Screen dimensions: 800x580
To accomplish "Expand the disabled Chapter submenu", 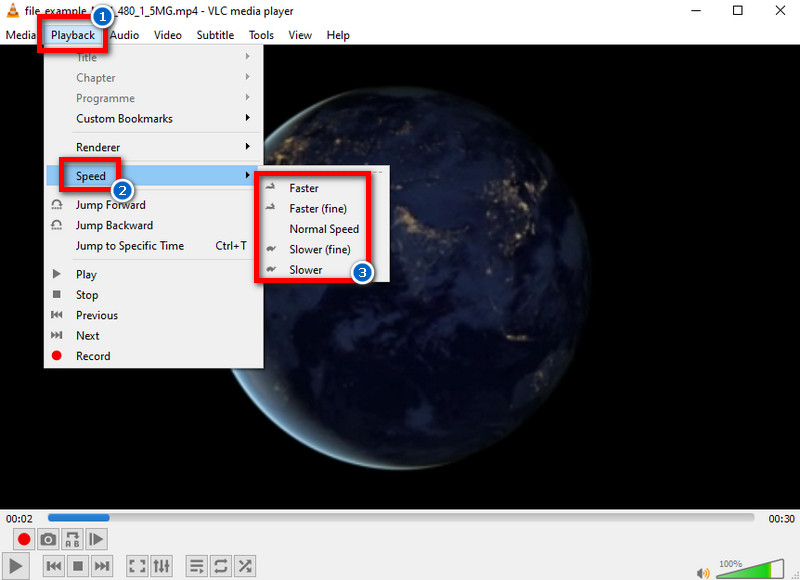I will coord(154,78).
